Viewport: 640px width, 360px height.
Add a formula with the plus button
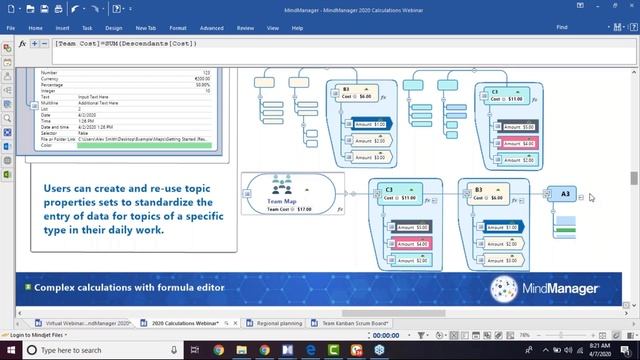(x=35, y=44)
